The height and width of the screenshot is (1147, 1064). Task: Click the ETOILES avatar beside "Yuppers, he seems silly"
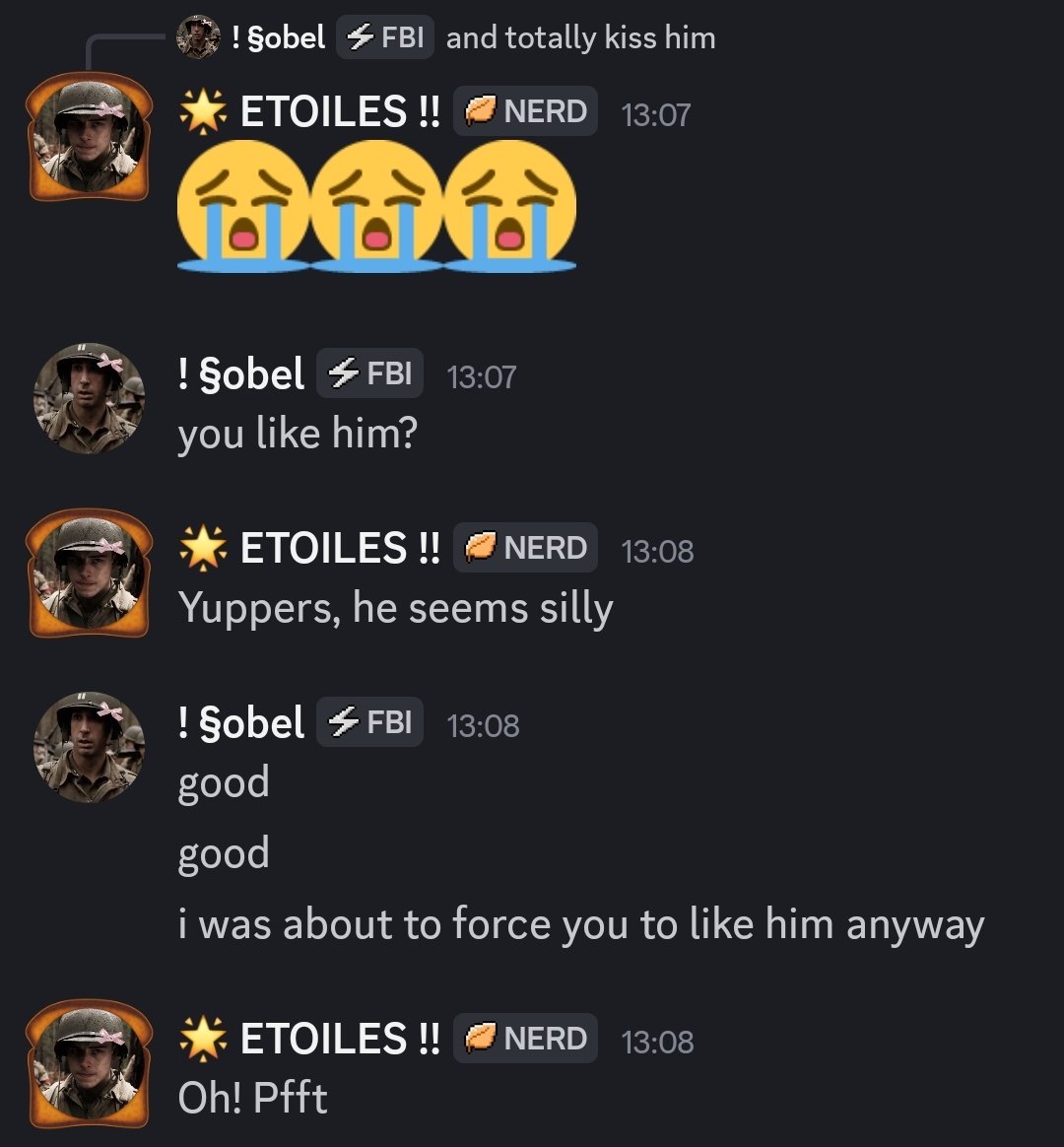(x=90, y=573)
